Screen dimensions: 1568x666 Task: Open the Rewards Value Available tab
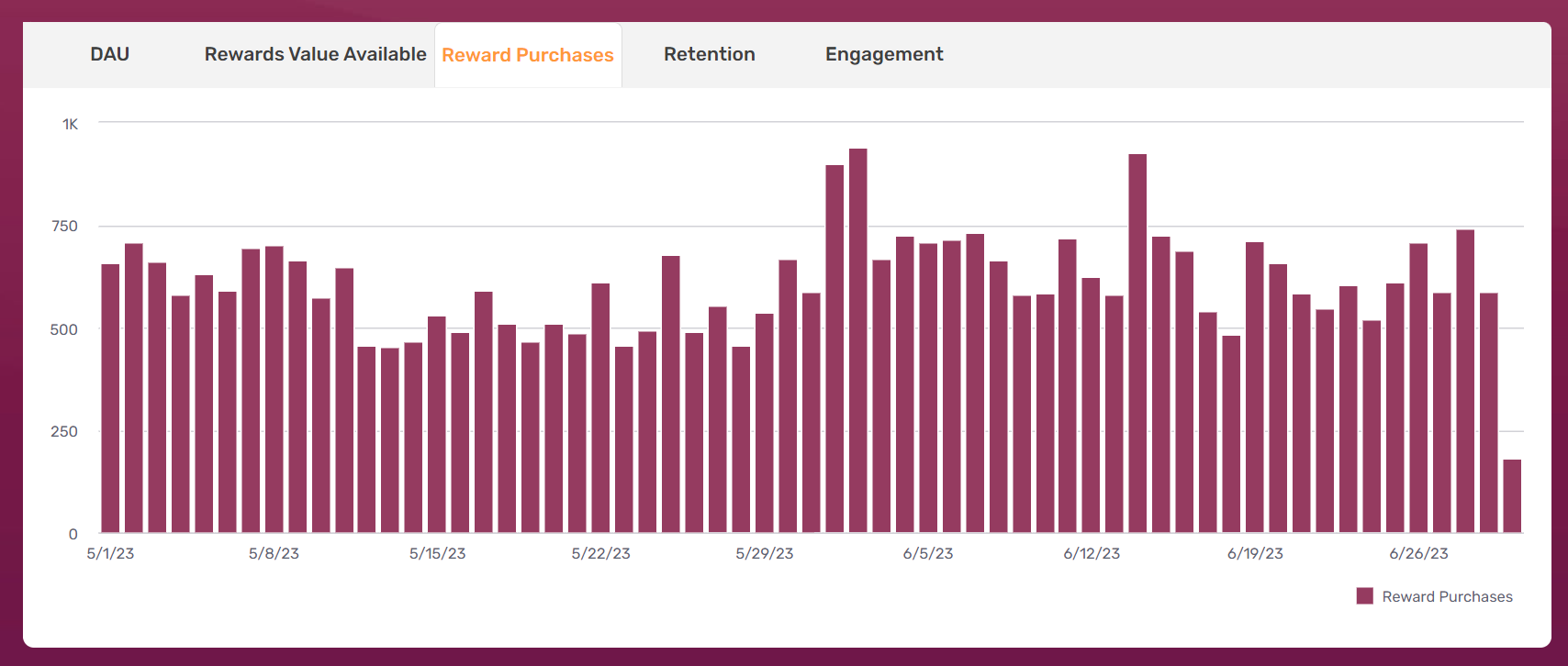(x=315, y=54)
